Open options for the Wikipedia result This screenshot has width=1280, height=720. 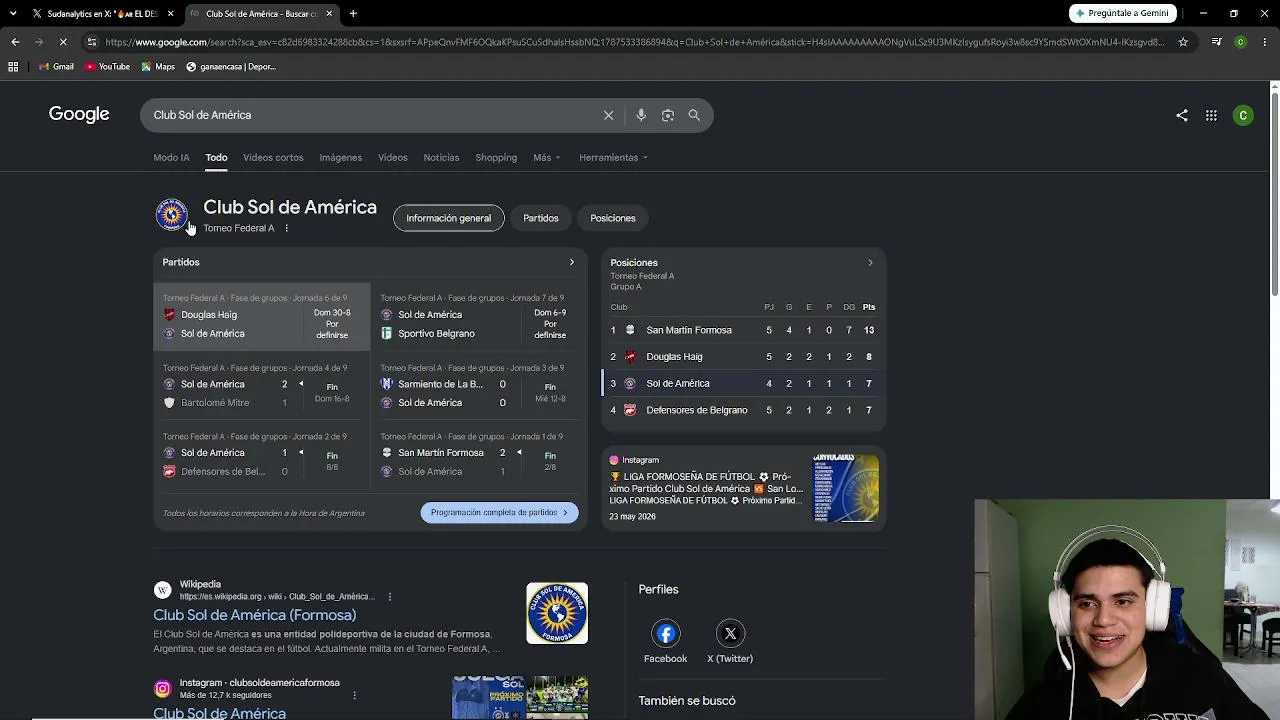point(390,597)
